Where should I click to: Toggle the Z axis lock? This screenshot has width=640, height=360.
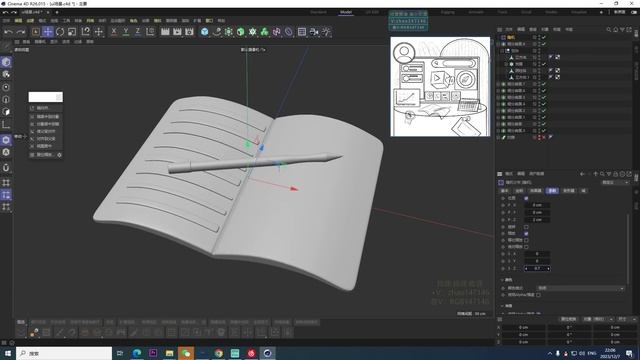point(138,31)
